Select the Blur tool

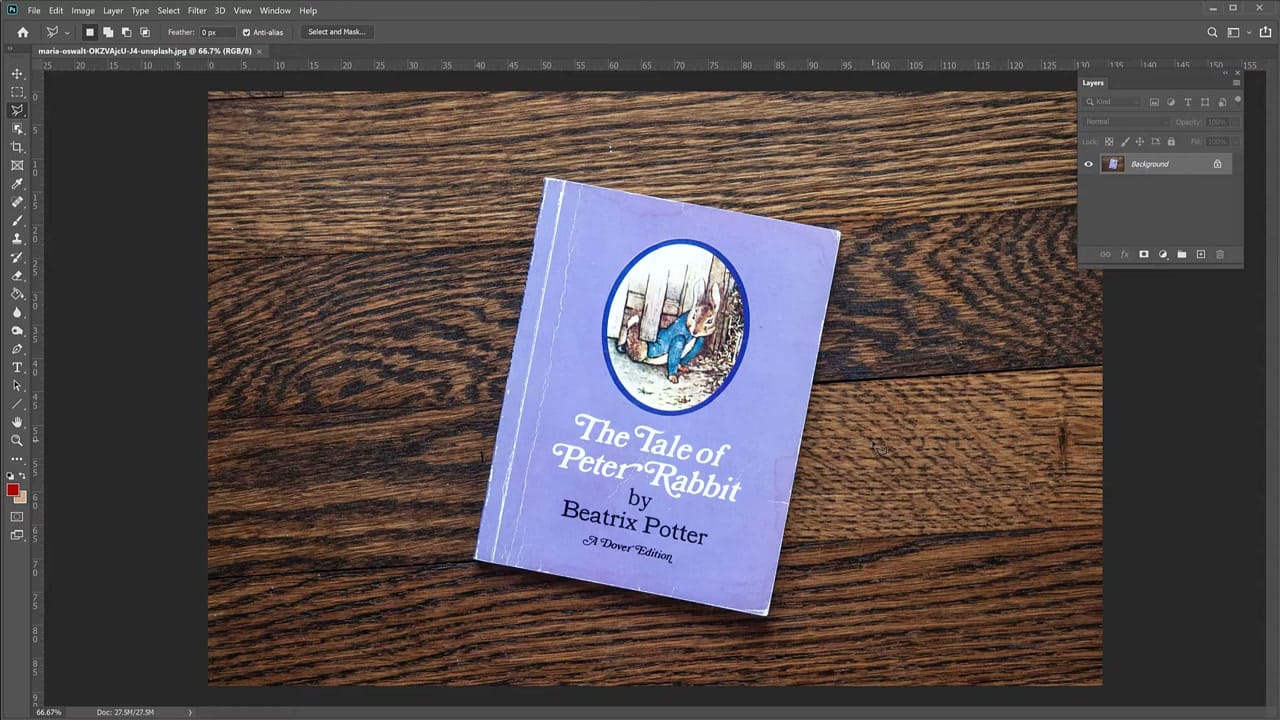pos(17,312)
